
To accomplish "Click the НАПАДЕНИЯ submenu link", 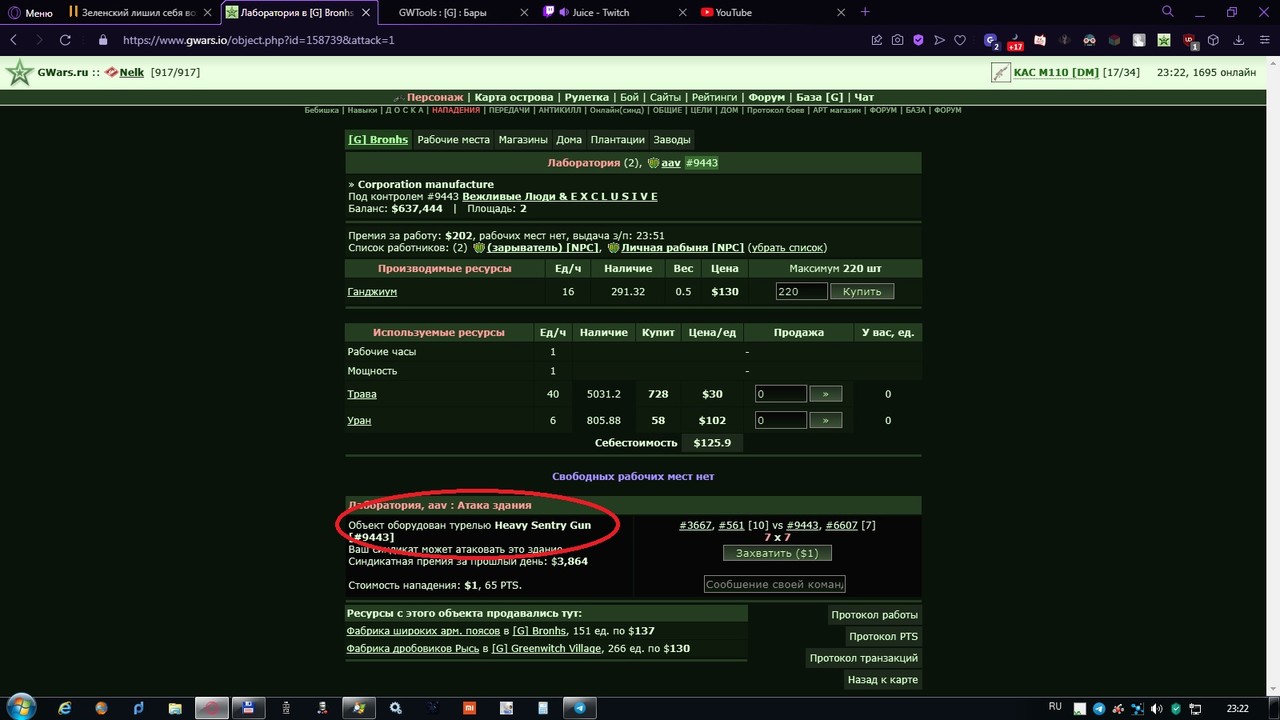I will coord(456,110).
